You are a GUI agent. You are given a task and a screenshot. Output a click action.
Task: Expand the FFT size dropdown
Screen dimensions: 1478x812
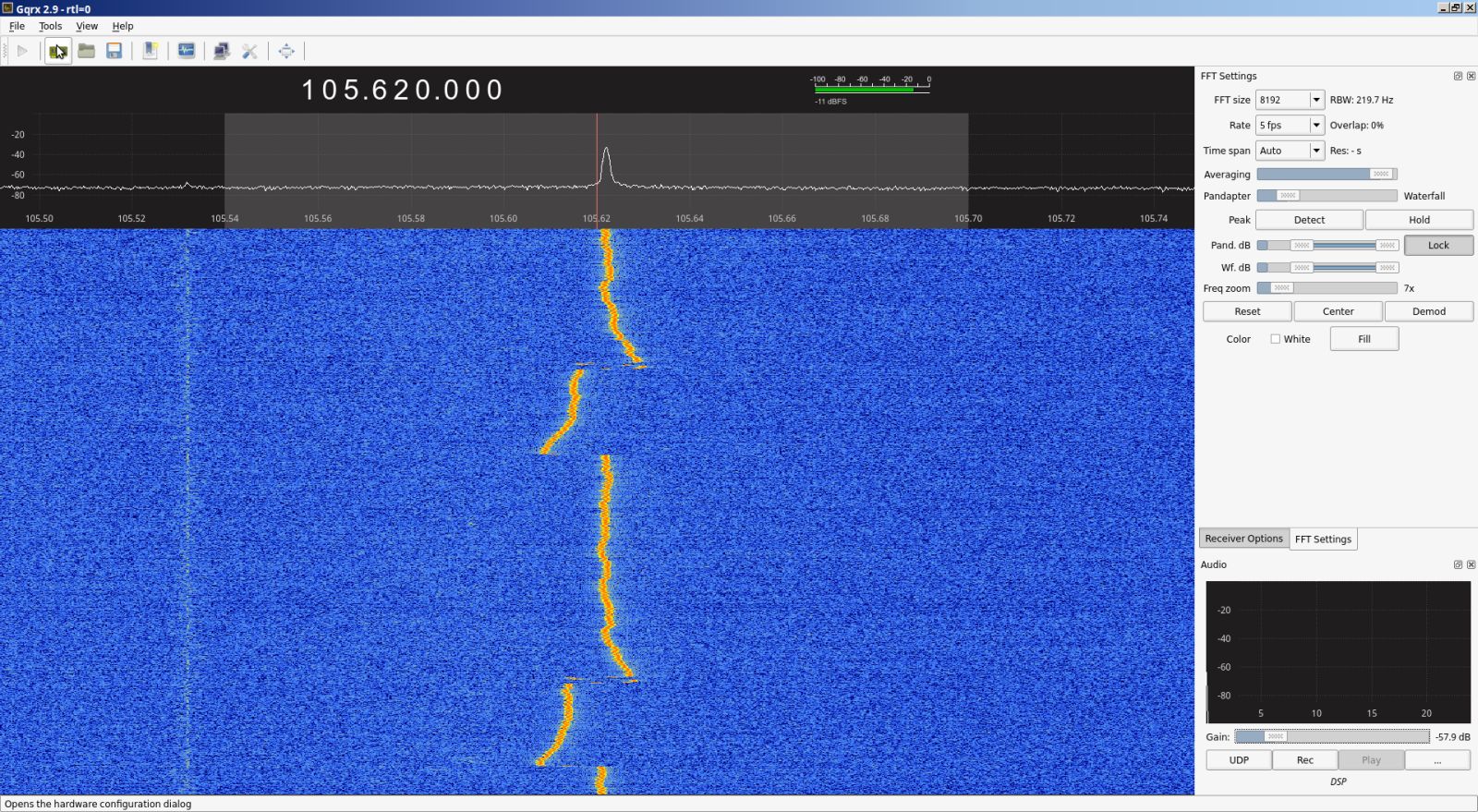1316,100
